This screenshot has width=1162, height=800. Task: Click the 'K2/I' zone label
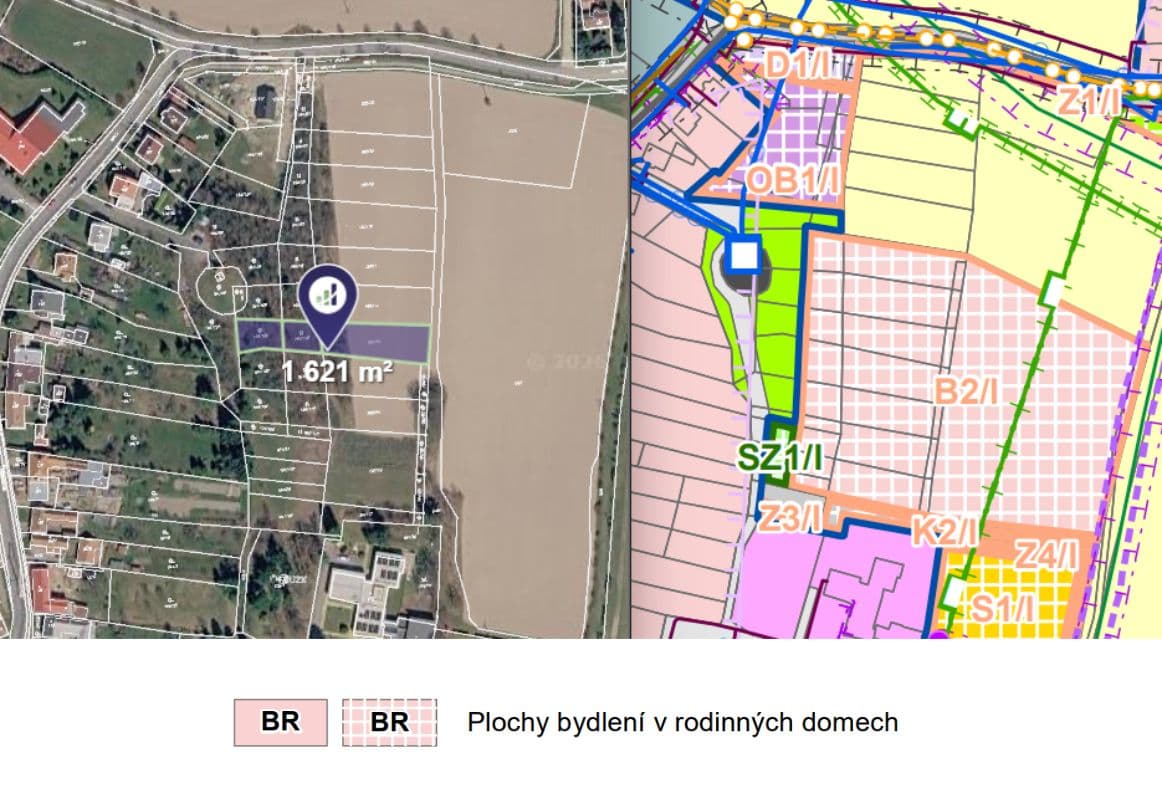pos(943,531)
